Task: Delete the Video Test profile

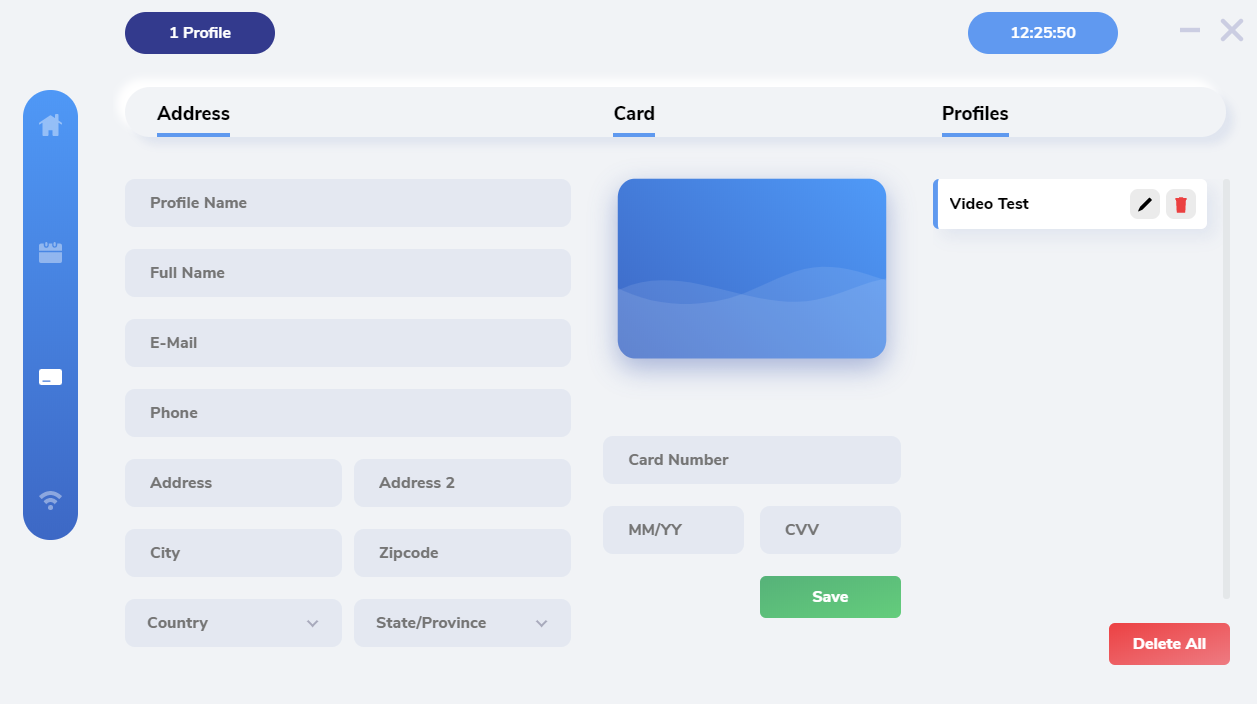Action: pyautogui.click(x=1181, y=204)
